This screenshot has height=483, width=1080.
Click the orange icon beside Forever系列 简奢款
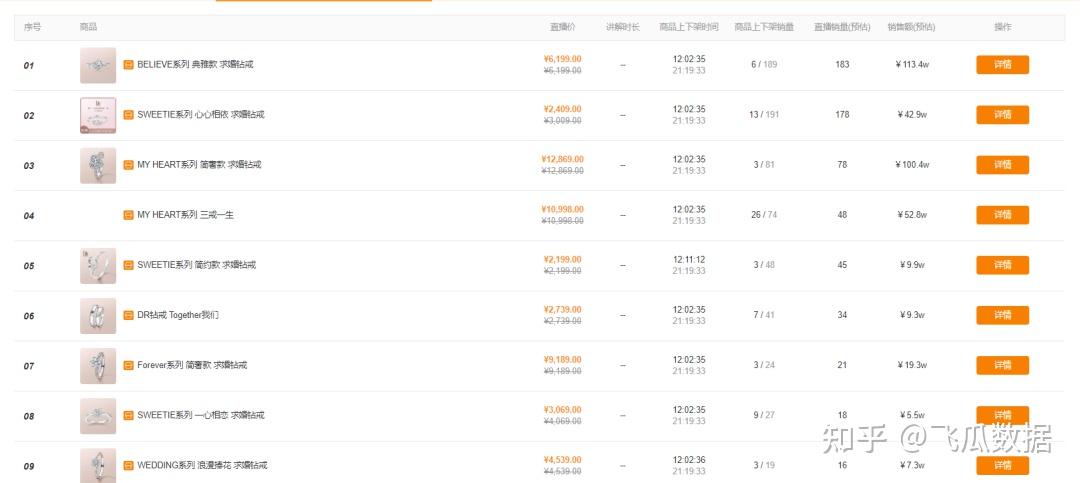tap(128, 365)
